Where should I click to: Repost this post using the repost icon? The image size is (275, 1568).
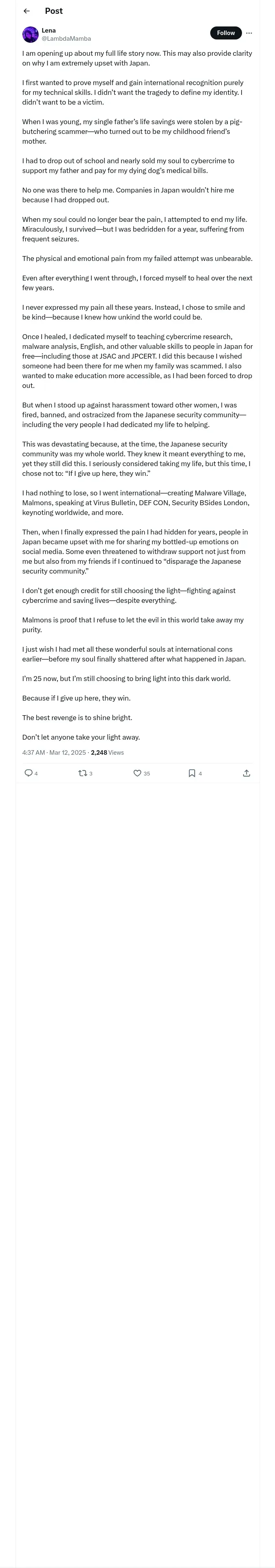pos(82,773)
